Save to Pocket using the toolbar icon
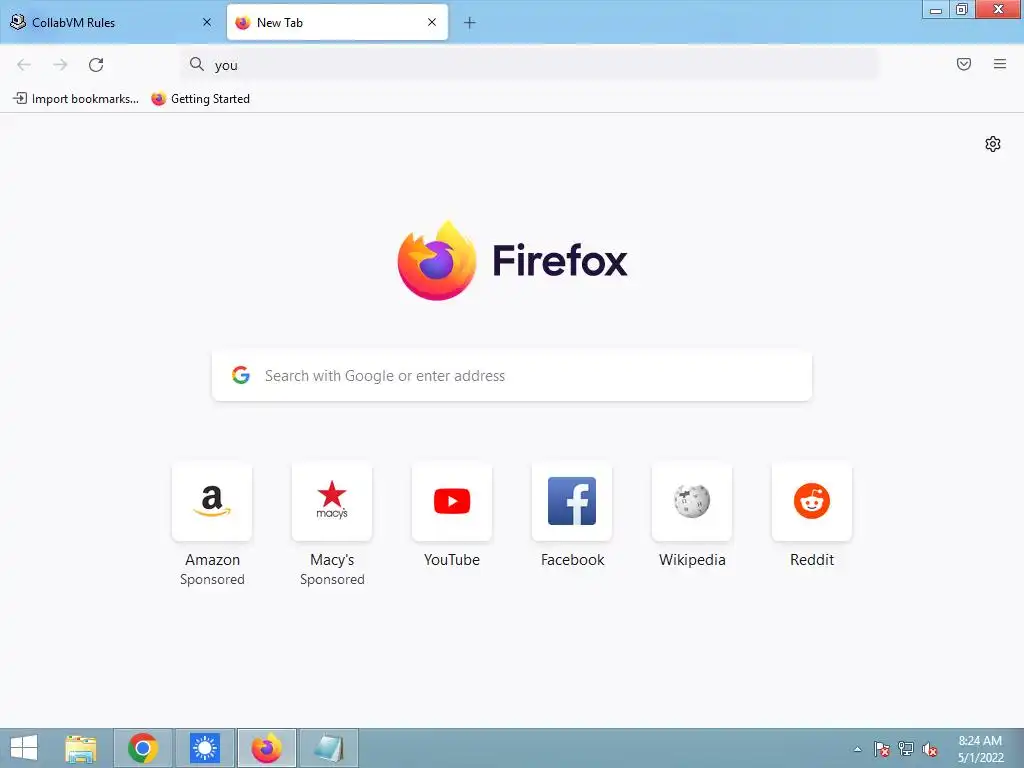 tap(964, 64)
